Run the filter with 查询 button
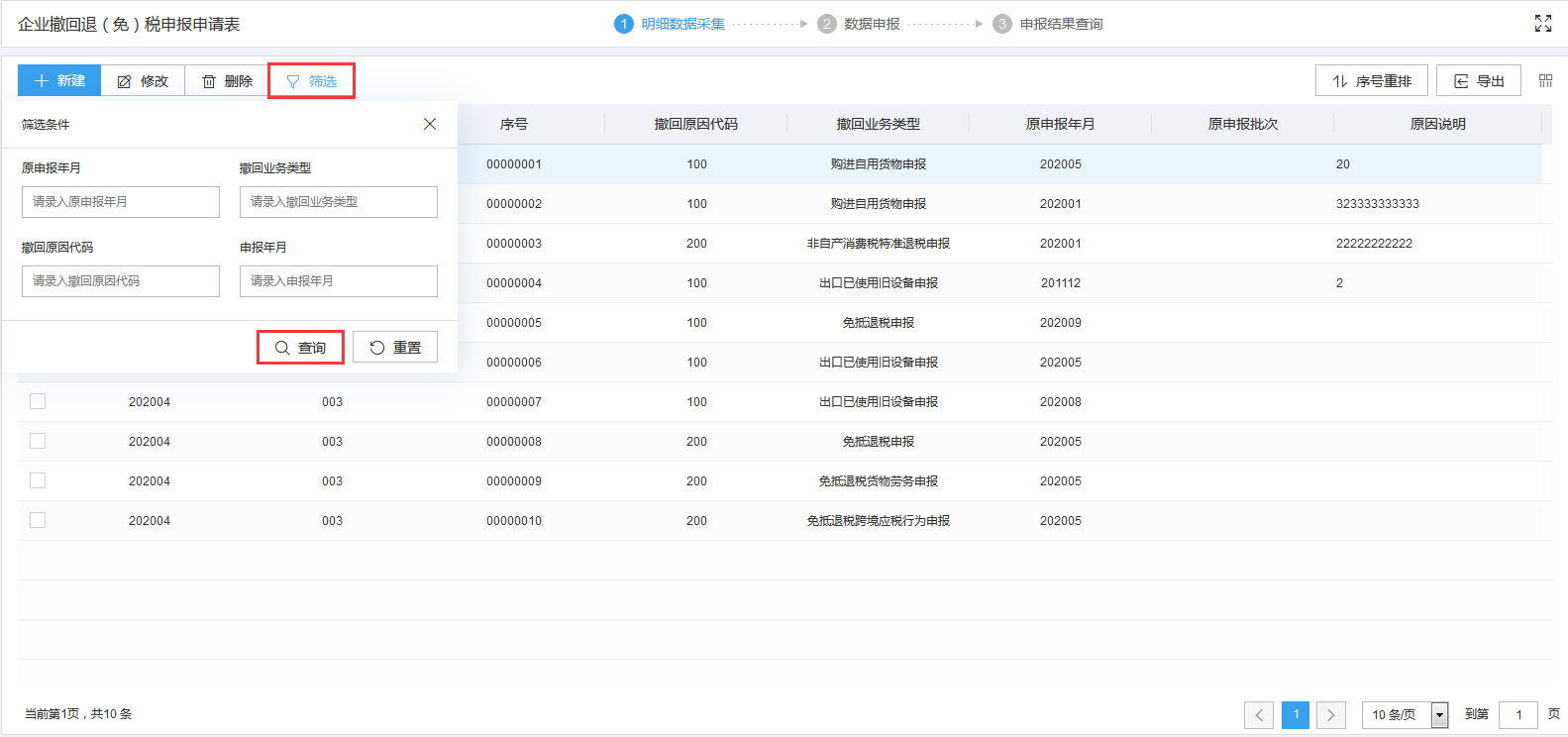This screenshot has height=737, width=1568. pyautogui.click(x=300, y=348)
